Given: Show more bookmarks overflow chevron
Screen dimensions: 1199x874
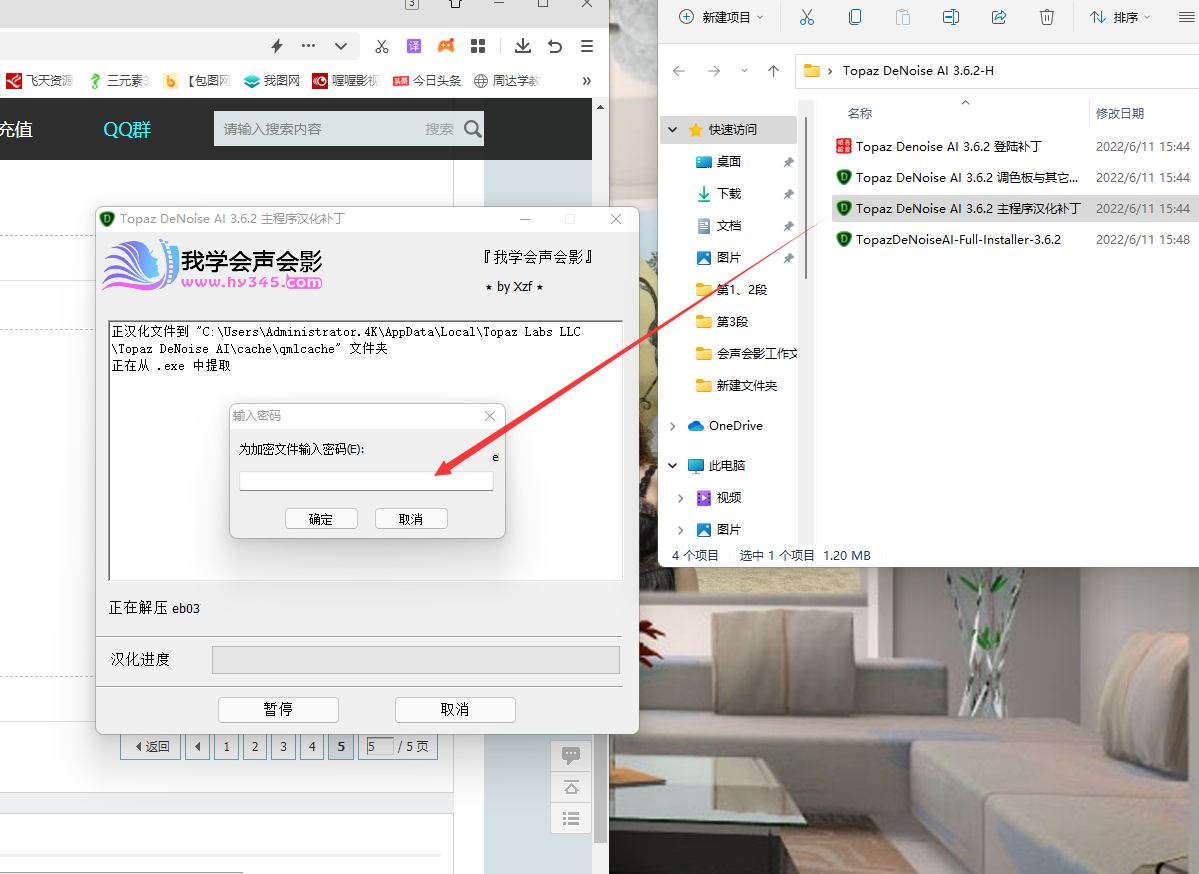Looking at the screenshot, I should [587, 81].
